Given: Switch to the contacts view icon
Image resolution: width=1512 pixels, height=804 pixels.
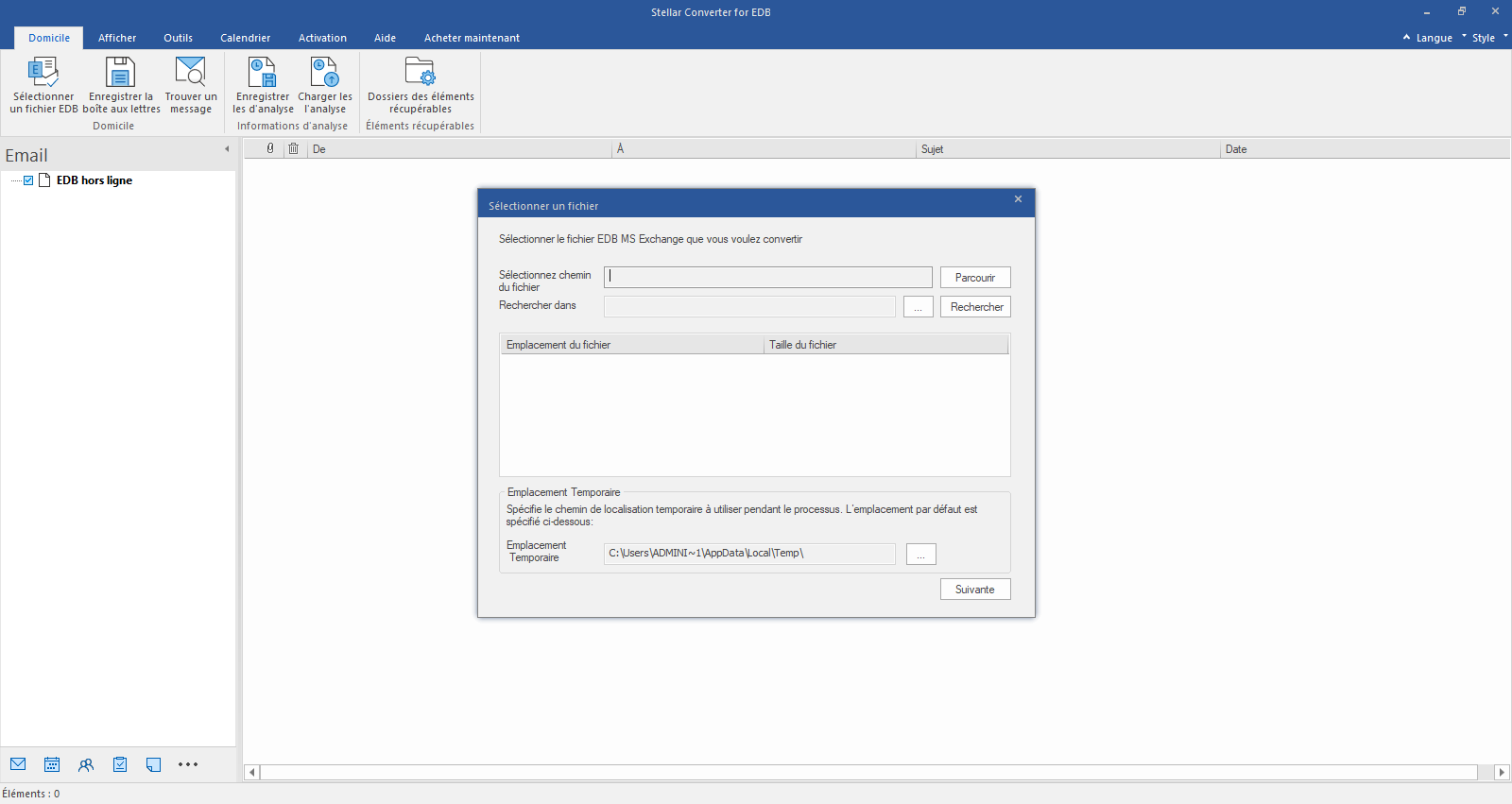Looking at the screenshot, I should 86,764.
